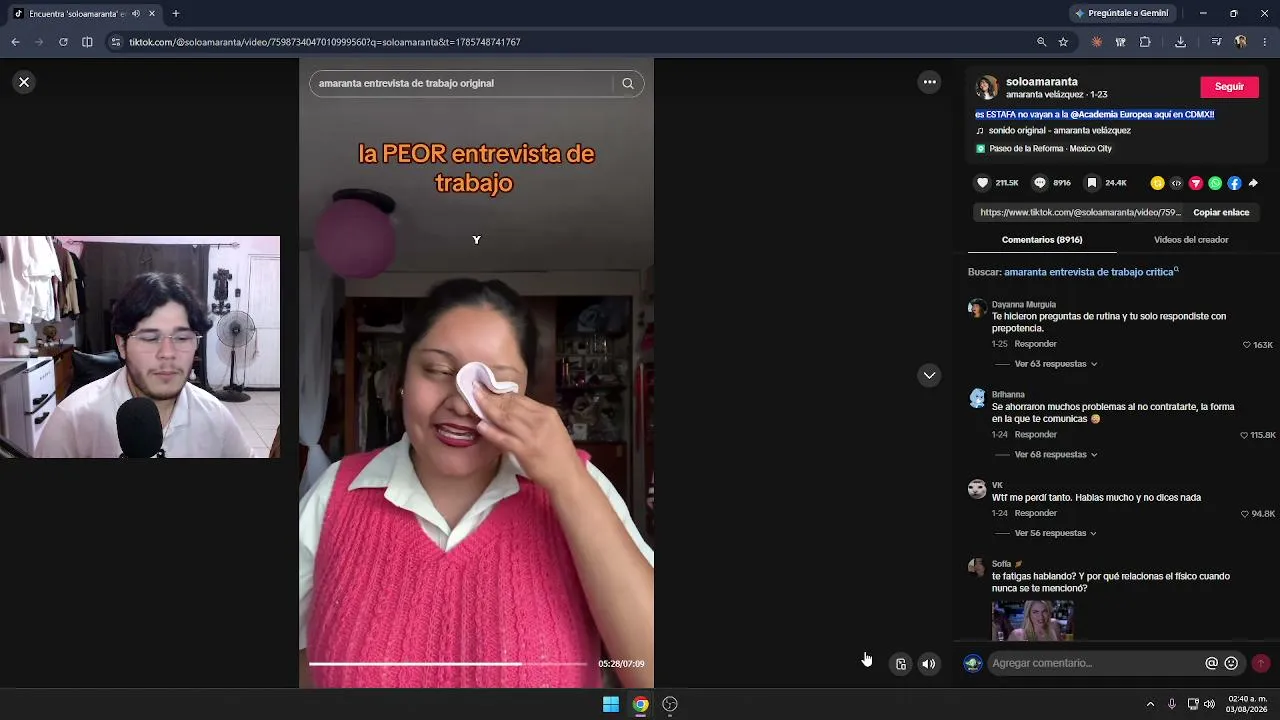Click the Chrome address bar URL
The height and width of the screenshot is (720, 1280).
(x=325, y=42)
